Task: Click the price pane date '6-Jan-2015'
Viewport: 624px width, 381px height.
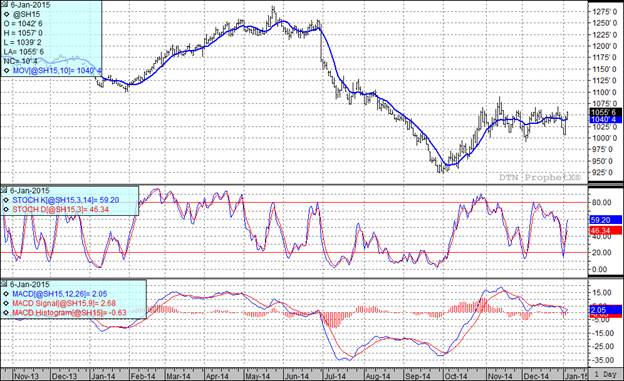Action: 30,5
